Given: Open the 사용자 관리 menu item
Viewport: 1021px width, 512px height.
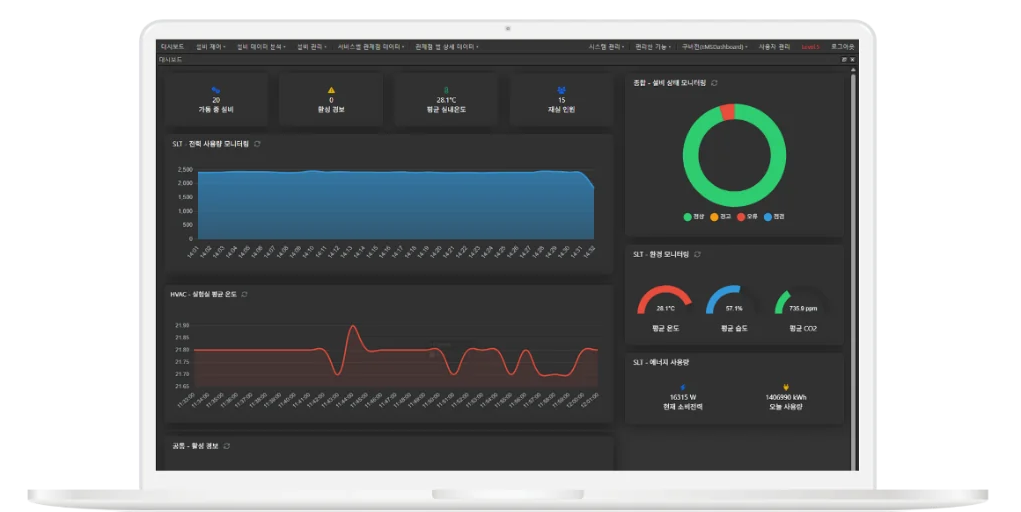Looking at the screenshot, I should click(x=774, y=47).
